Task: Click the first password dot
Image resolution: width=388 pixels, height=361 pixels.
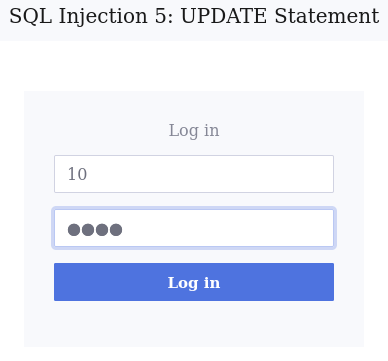Action: (74, 230)
